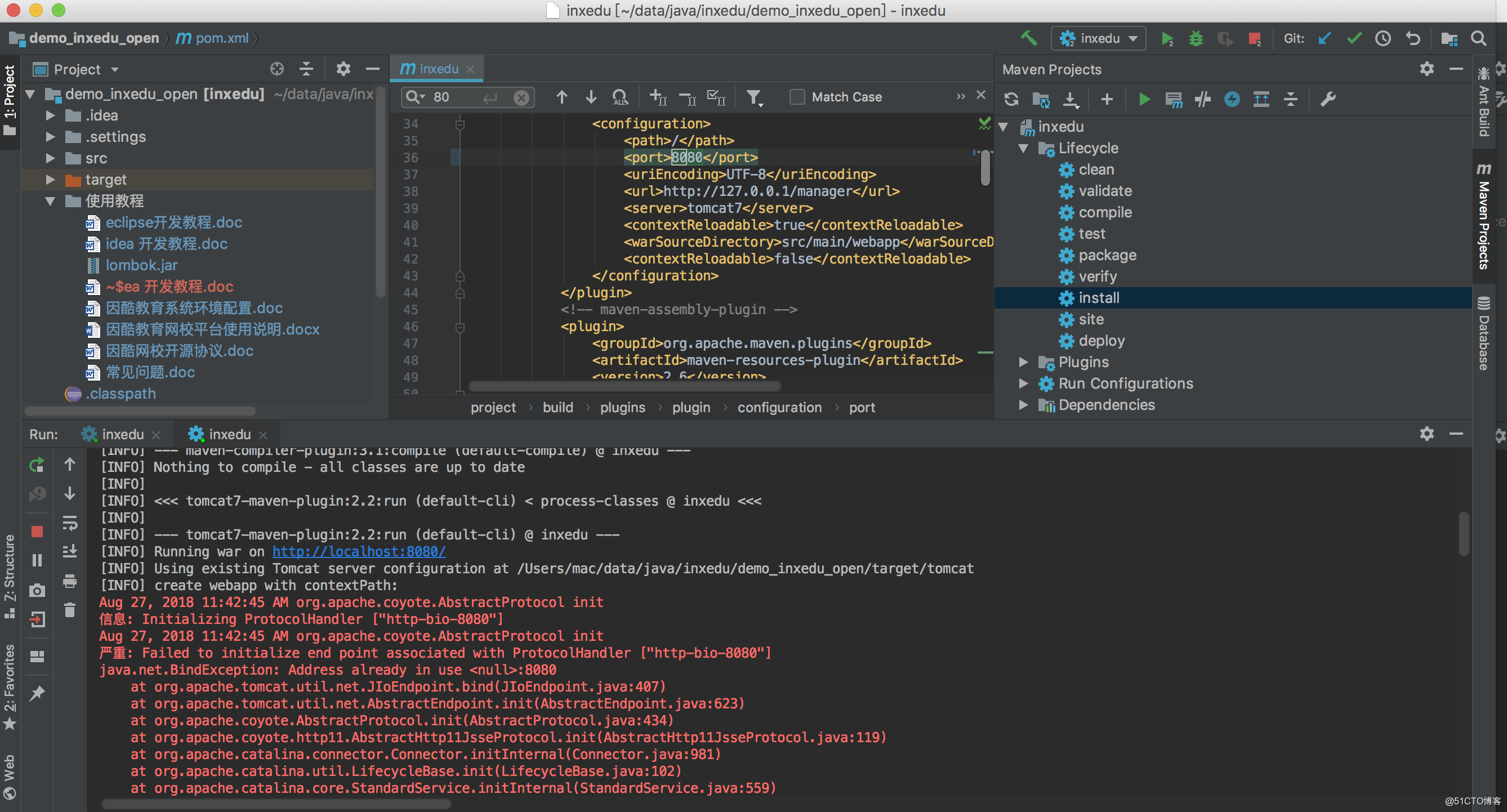The image size is (1507, 812).
Task: Click the pom.xml breadcrumb
Action: [x=213, y=39]
